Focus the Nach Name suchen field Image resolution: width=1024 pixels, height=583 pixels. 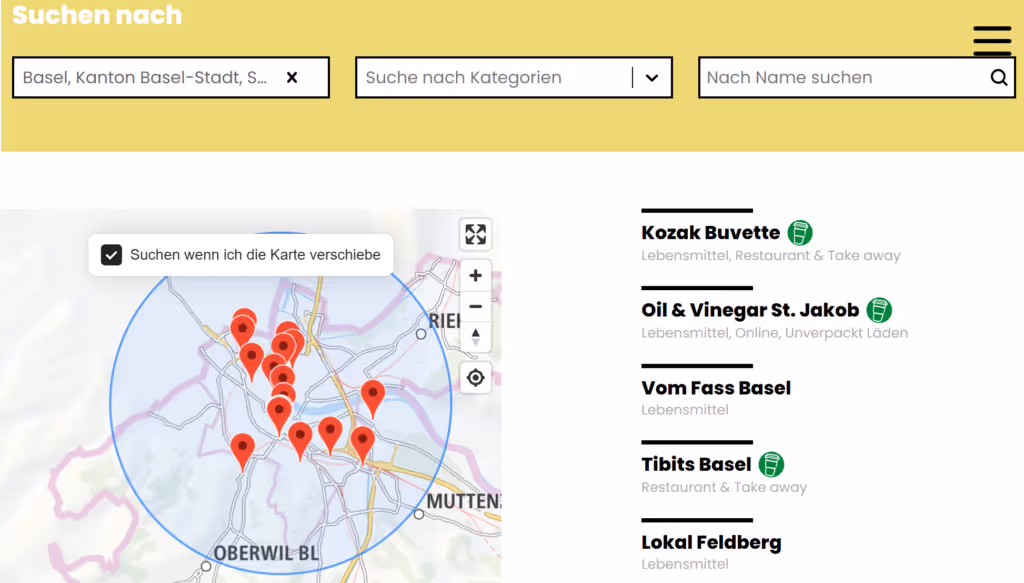pos(856,78)
